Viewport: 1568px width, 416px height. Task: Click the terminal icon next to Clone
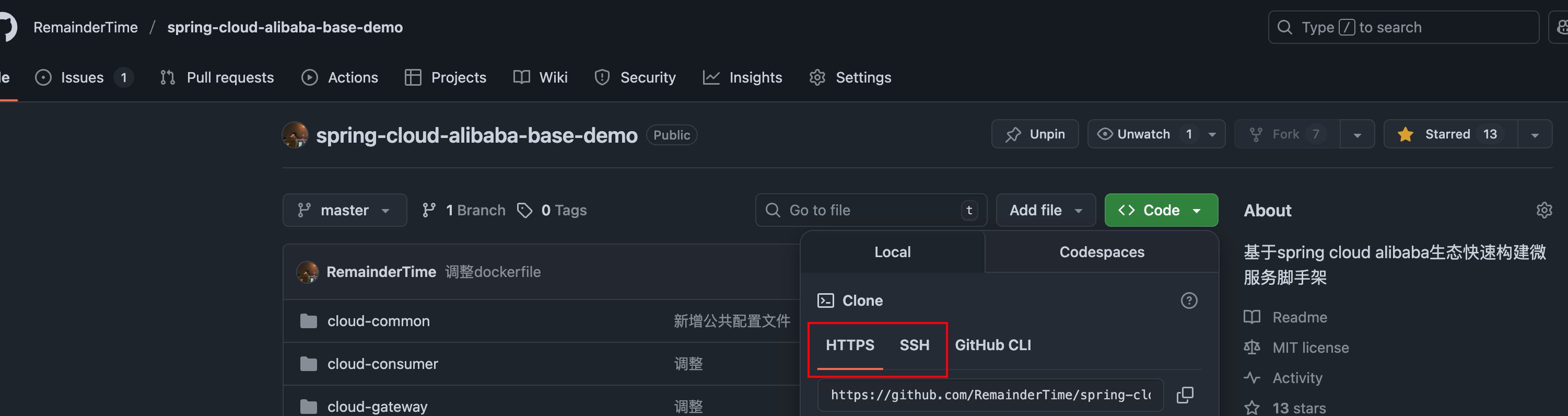[x=825, y=301]
